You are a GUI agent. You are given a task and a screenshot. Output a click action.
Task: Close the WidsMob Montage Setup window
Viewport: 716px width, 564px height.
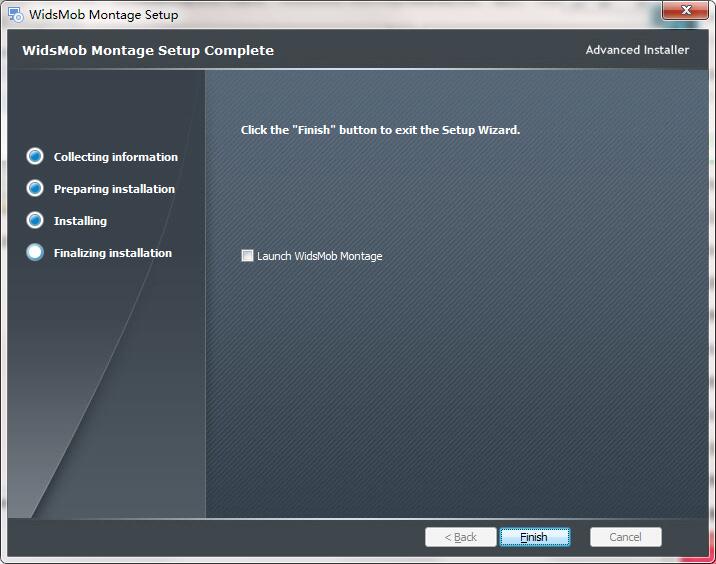(x=685, y=11)
